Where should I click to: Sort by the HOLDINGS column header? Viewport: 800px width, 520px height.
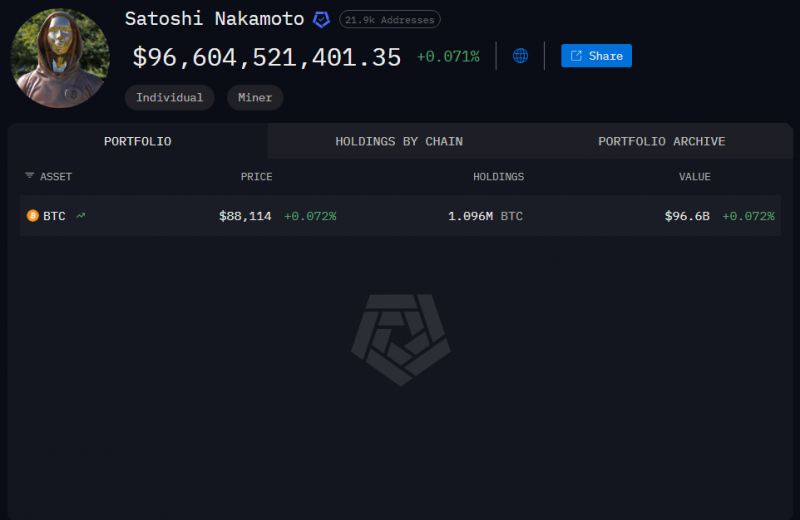pos(498,177)
